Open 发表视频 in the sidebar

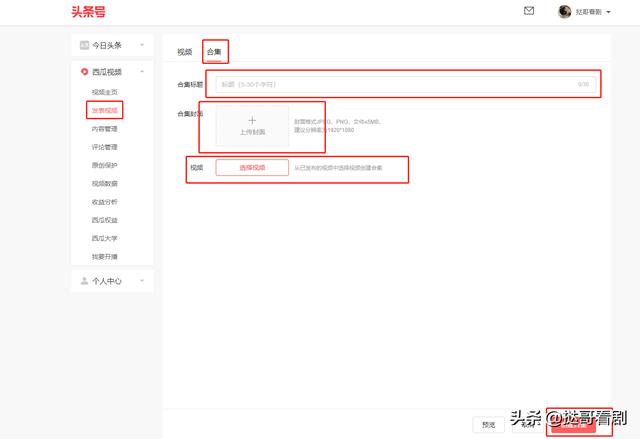pyautogui.click(x=104, y=110)
